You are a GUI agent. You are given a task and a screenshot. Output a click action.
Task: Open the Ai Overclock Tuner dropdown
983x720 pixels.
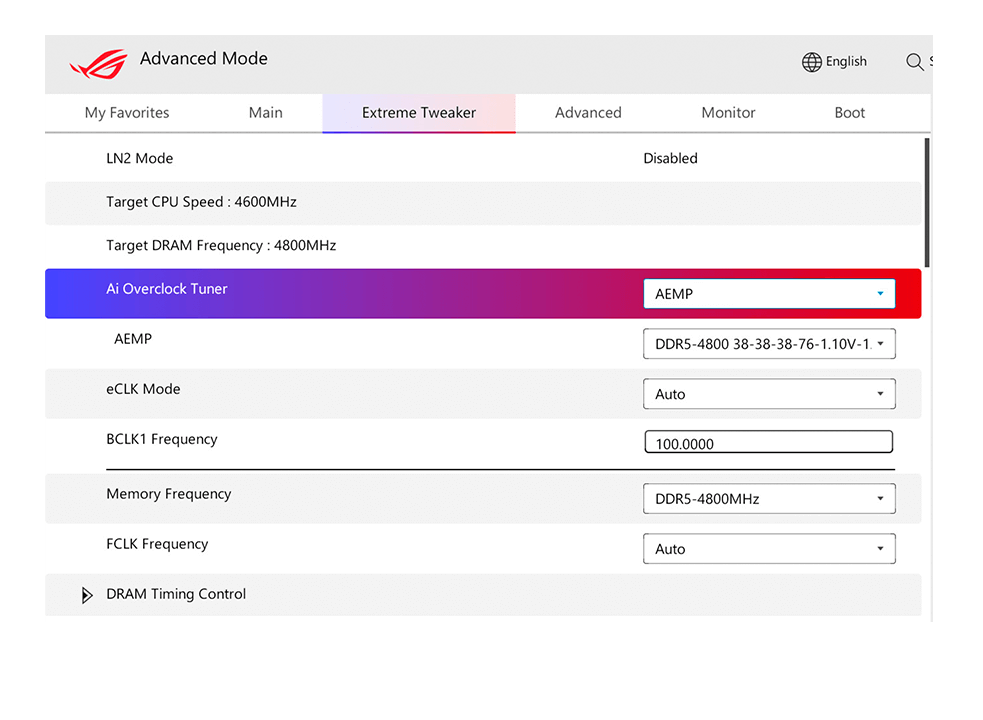pyautogui.click(x=768, y=294)
